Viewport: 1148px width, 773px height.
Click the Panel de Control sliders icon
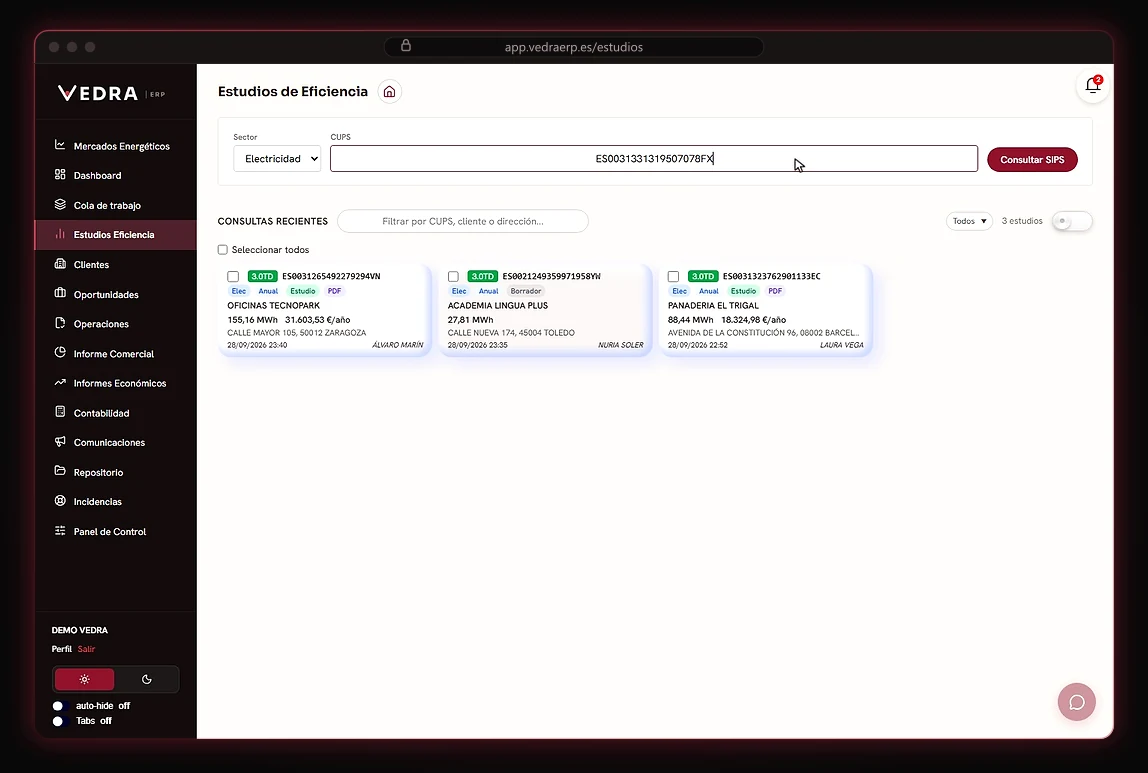[x=60, y=530]
